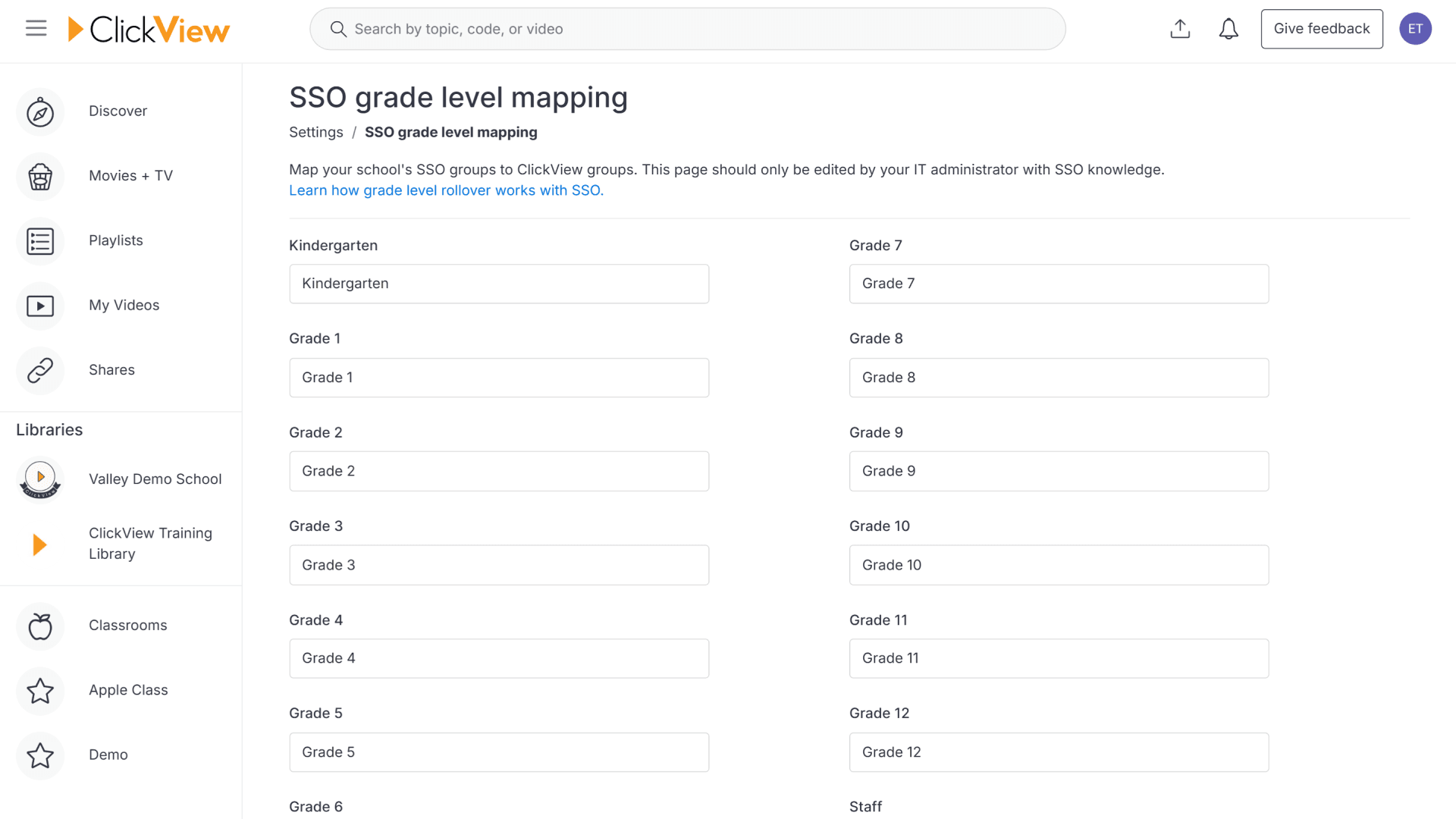Open the hamburger navigation menu
The height and width of the screenshot is (819, 1456).
pos(35,28)
